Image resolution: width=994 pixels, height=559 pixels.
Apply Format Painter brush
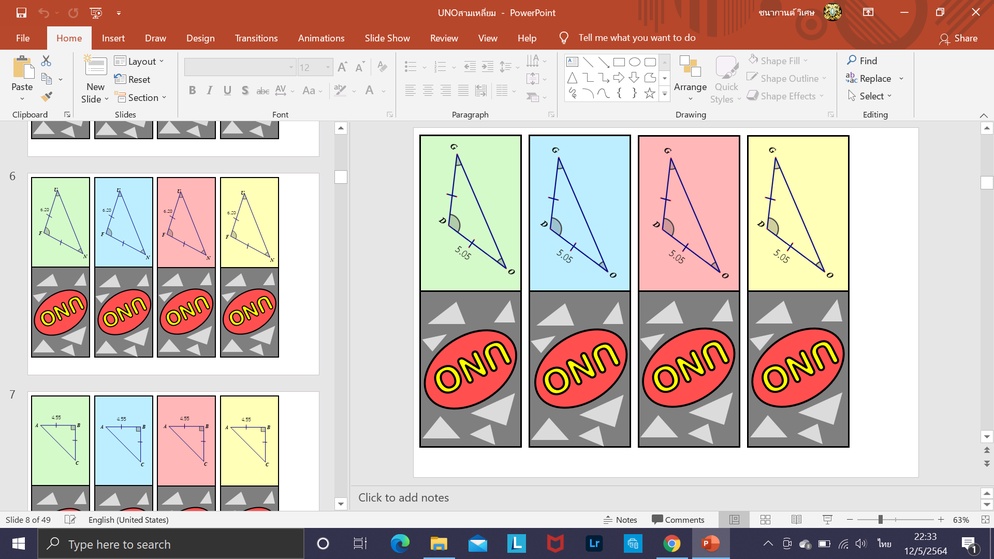tap(46, 96)
